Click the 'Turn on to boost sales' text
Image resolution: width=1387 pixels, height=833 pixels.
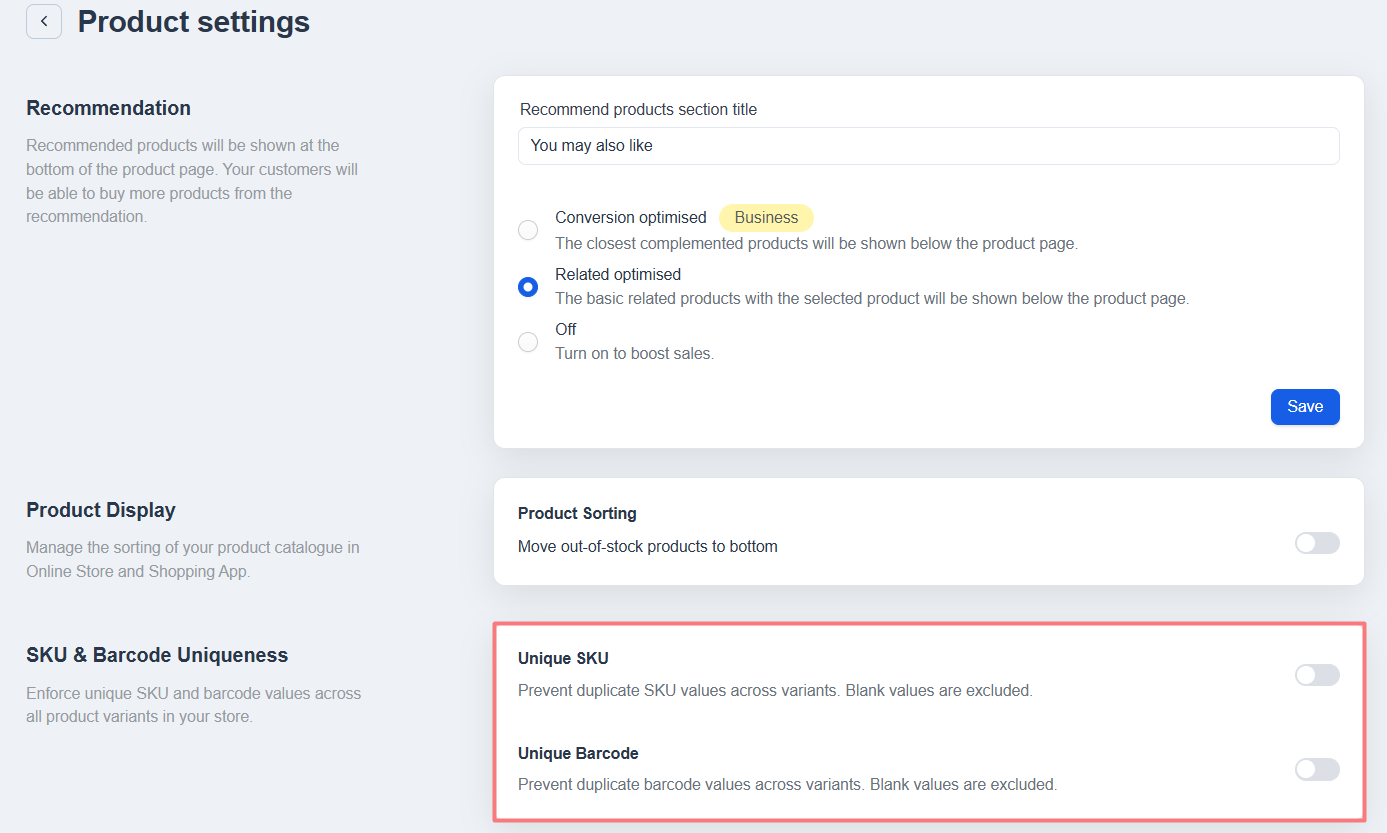tap(634, 353)
